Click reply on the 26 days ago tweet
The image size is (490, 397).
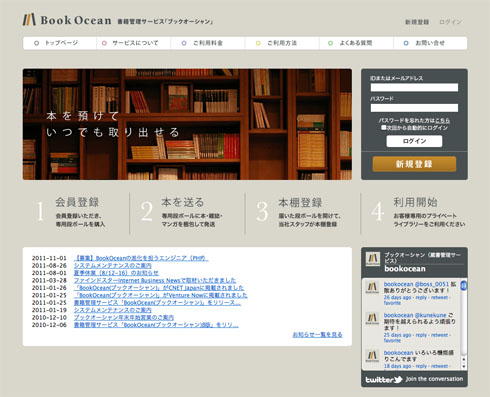point(421,297)
